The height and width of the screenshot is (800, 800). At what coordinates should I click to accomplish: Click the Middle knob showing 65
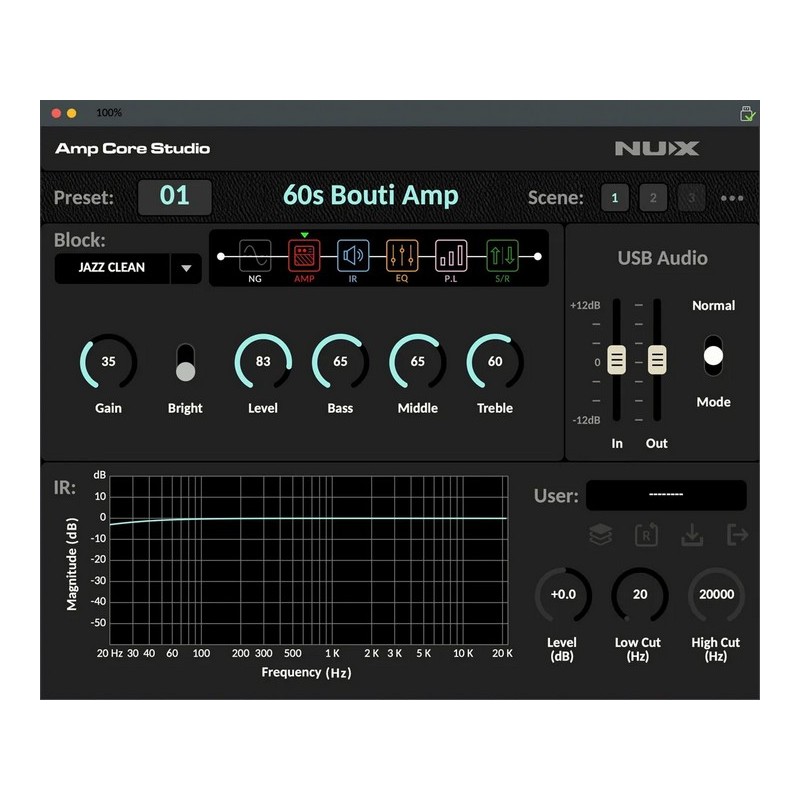click(418, 362)
